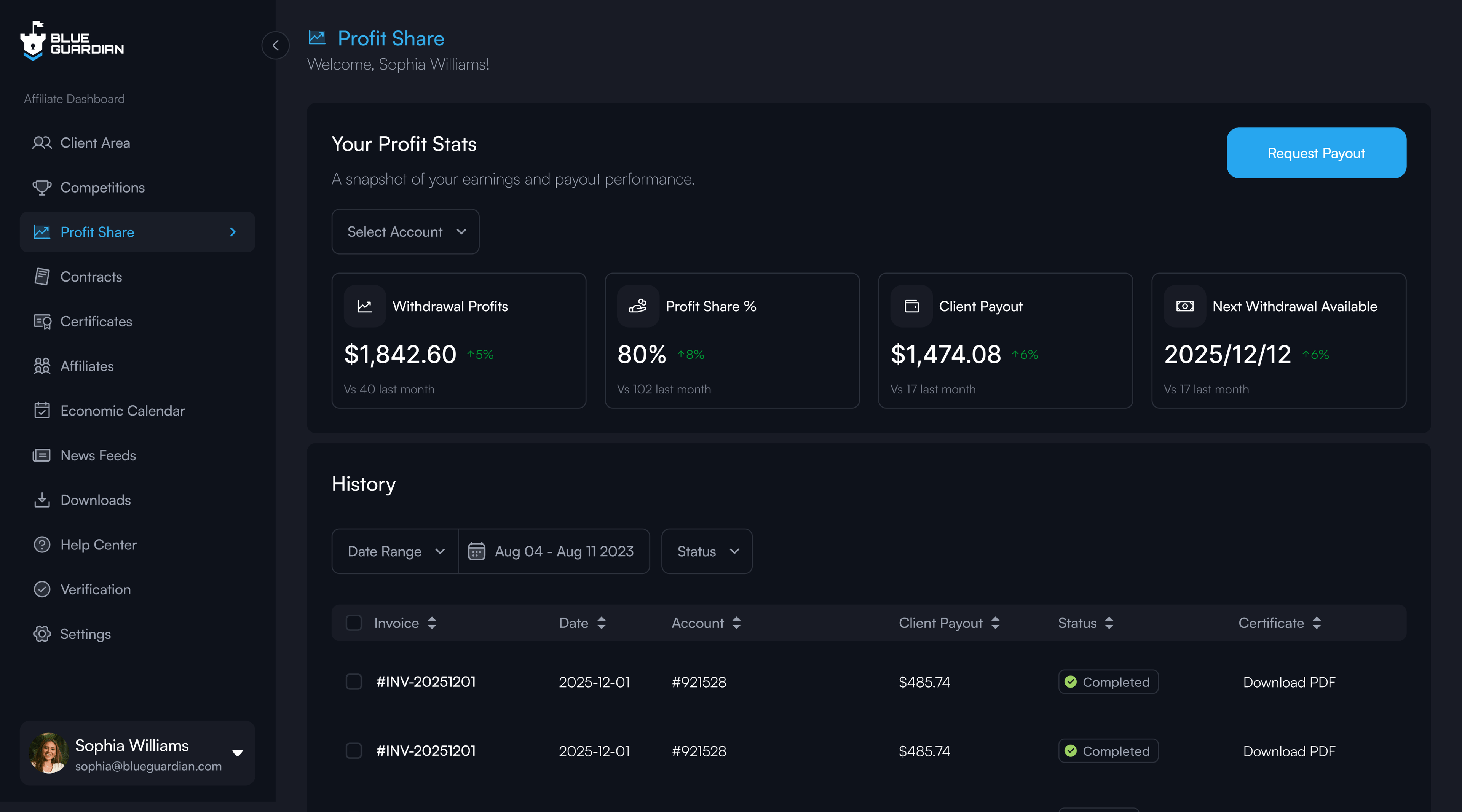Click the Verification checkmark icon

pos(42,589)
